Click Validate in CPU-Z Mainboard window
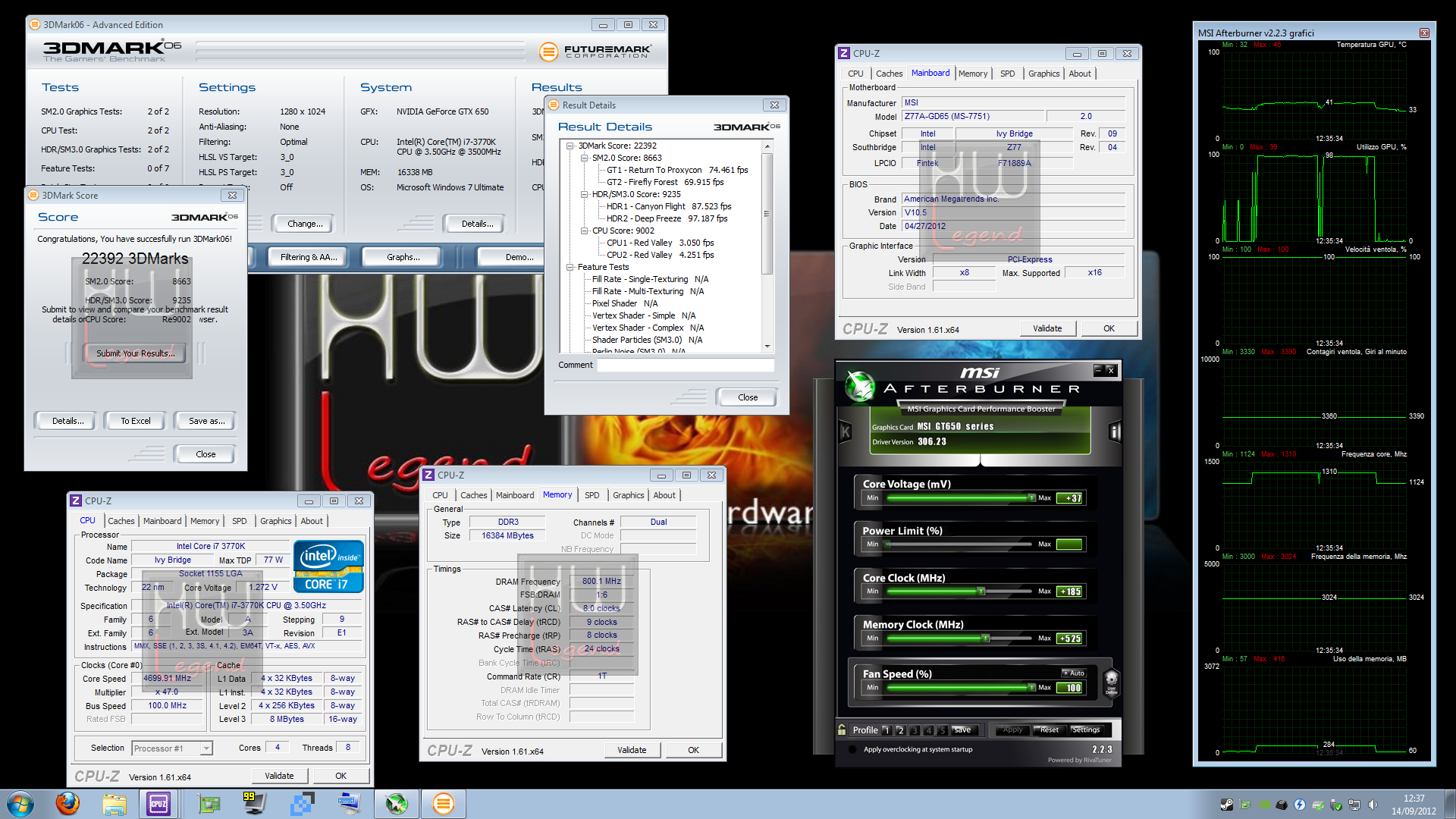1456x819 pixels. pyautogui.click(x=1047, y=328)
